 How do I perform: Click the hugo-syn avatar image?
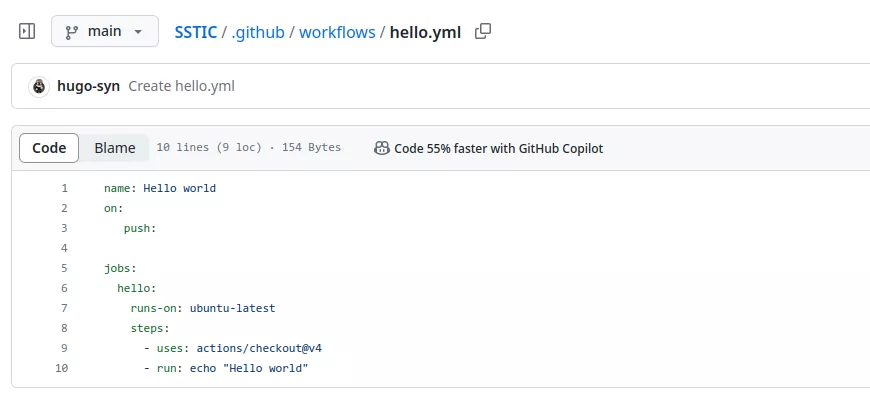[x=39, y=86]
